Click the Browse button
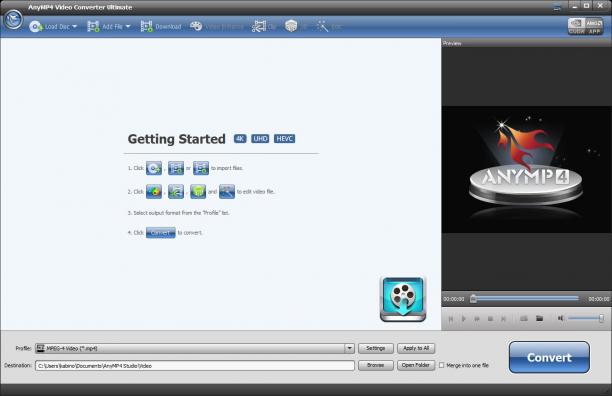The width and height of the screenshot is (612, 396). (x=375, y=365)
